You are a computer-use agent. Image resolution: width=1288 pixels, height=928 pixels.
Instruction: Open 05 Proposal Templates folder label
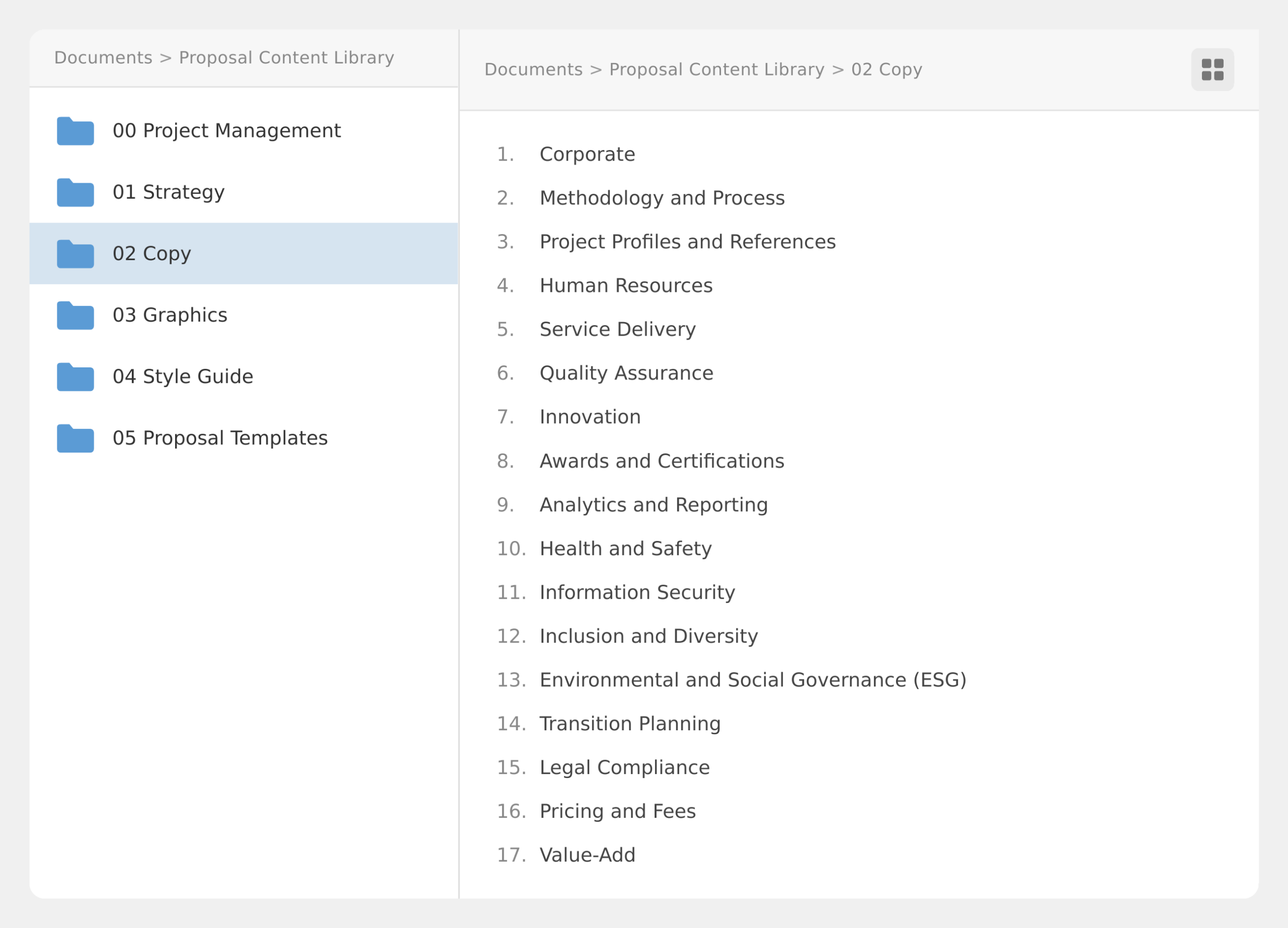pos(220,438)
